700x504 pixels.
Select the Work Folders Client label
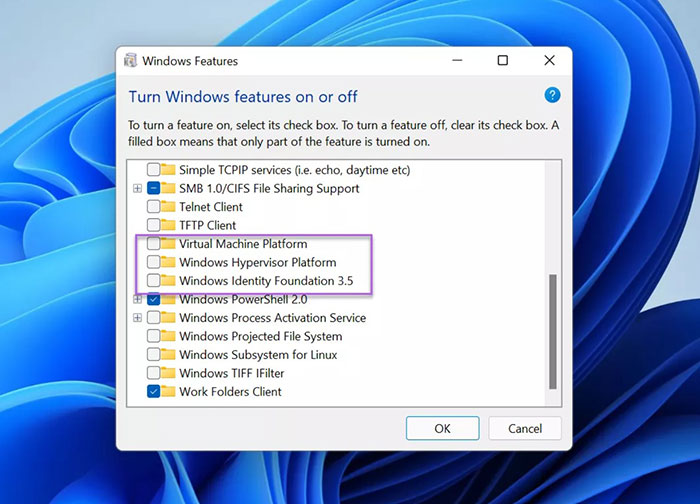(x=230, y=392)
